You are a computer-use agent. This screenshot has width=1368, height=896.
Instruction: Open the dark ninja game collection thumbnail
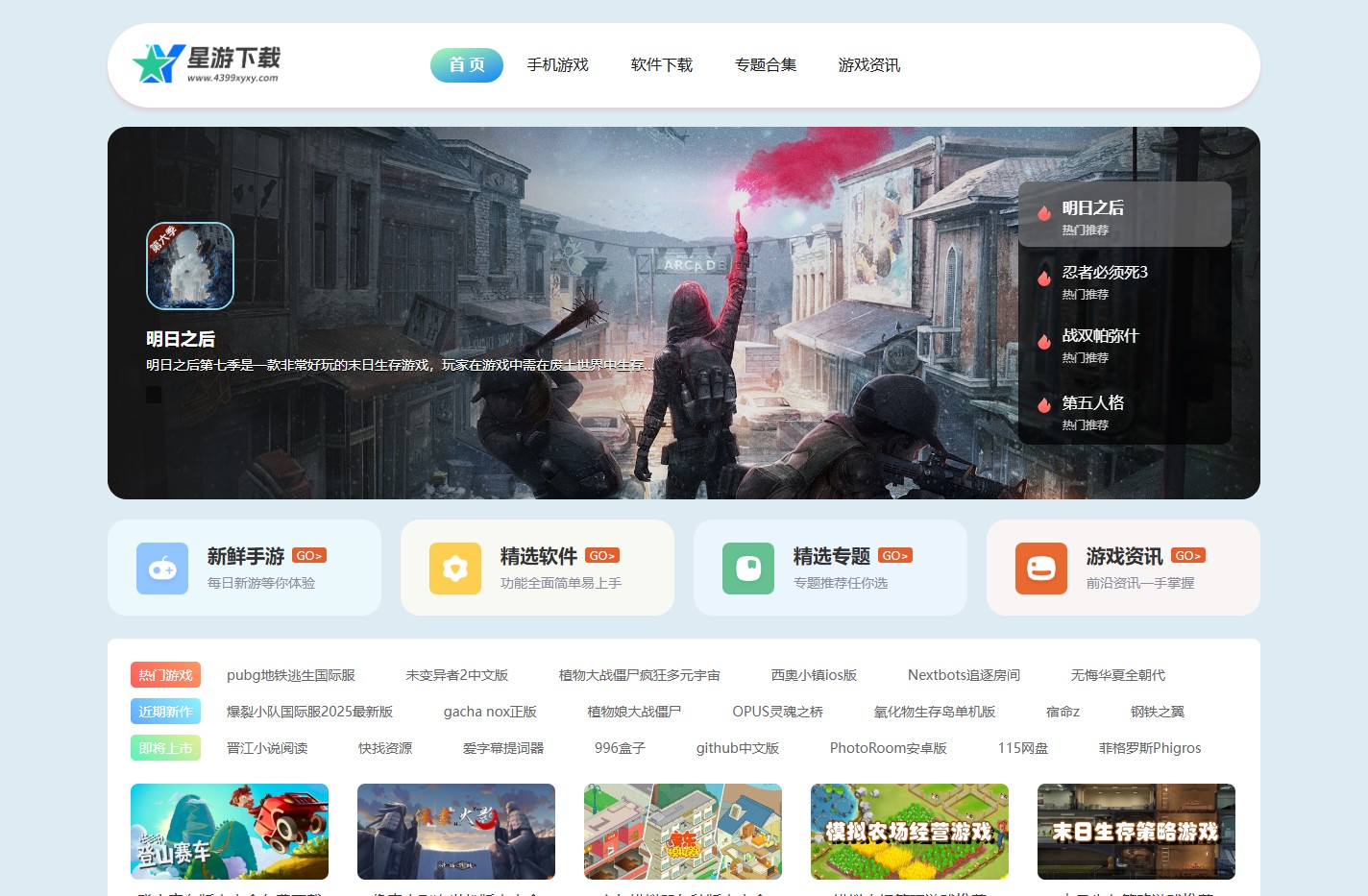tap(456, 832)
